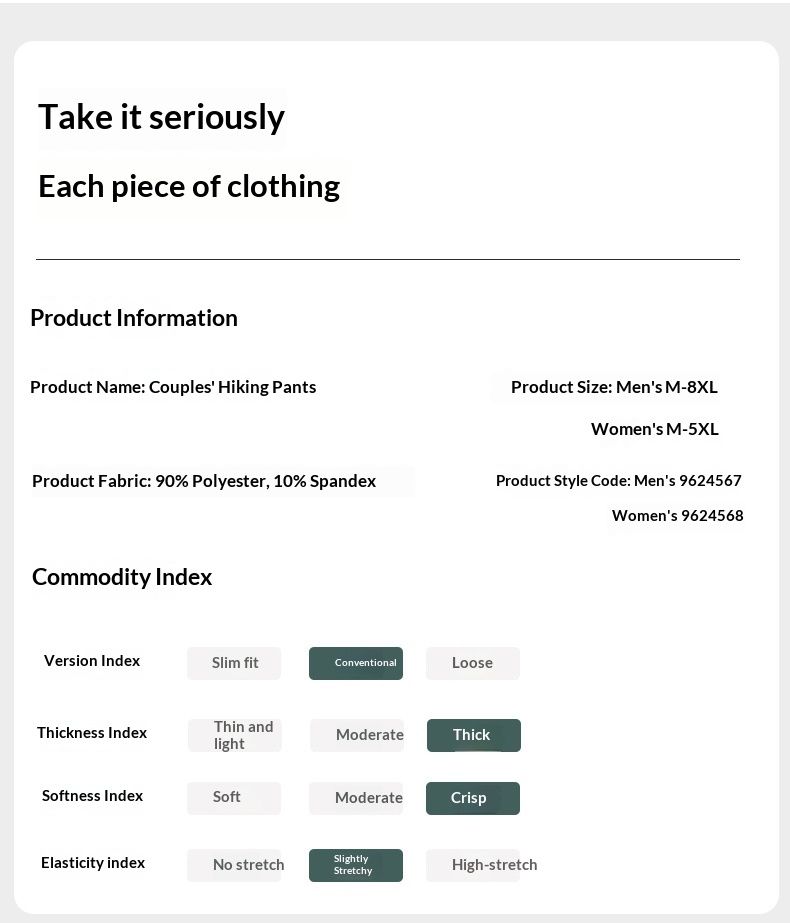Click the Women's 9624568 style code
Viewport: 790px width, 923px height.
click(x=677, y=516)
